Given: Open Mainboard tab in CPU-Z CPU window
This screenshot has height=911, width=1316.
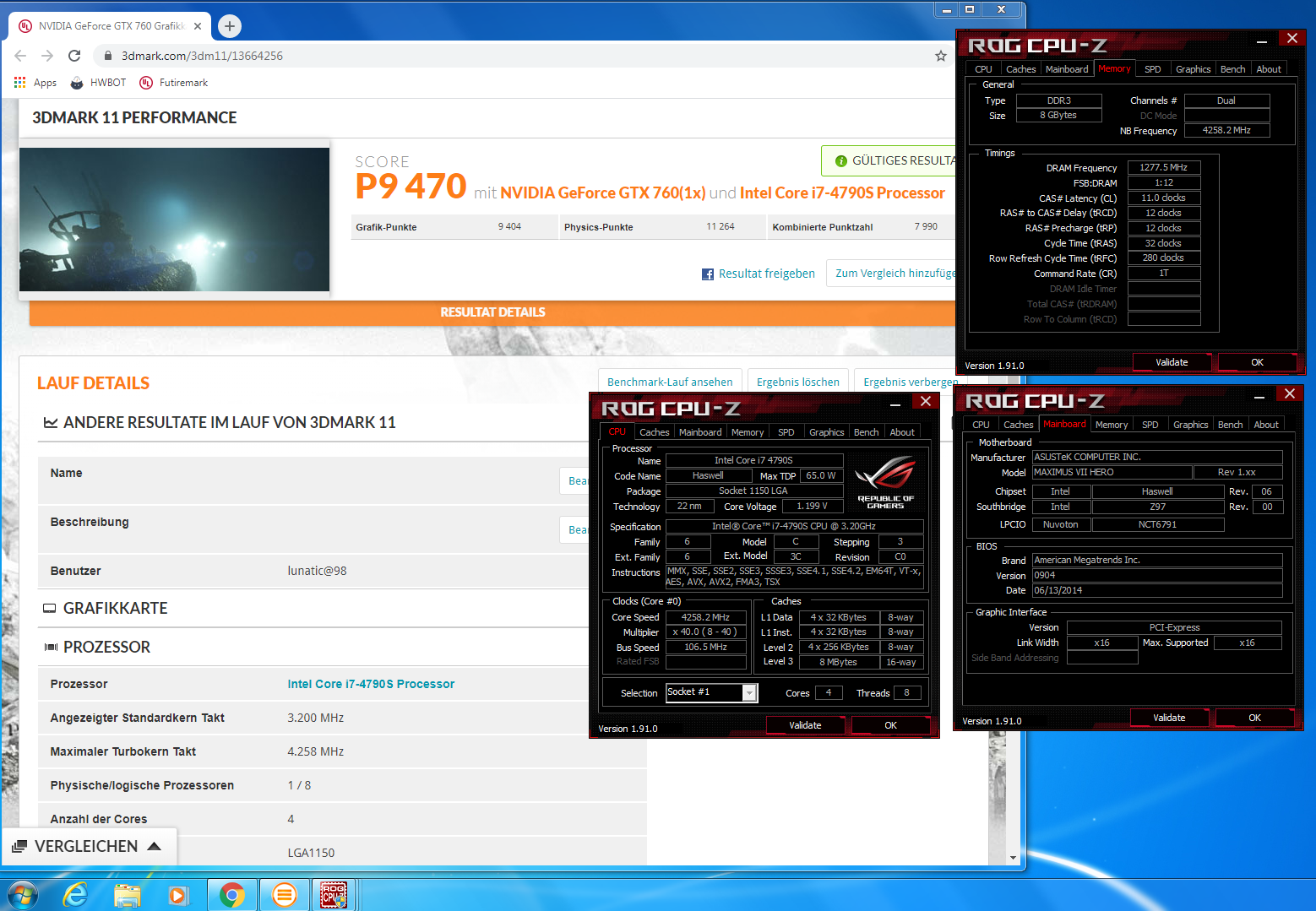Looking at the screenshot, I should (700, 432).
